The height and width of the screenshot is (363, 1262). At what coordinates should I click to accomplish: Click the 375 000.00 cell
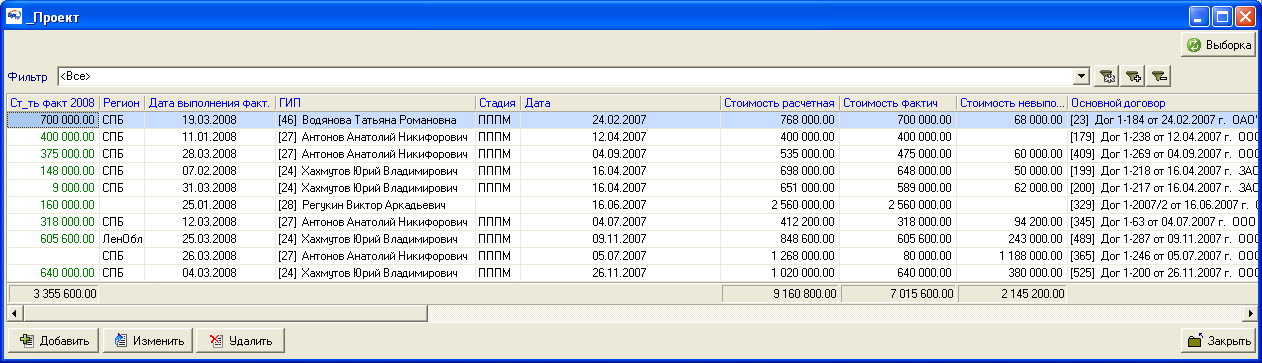pyautogui.click(x=53, y=154)
